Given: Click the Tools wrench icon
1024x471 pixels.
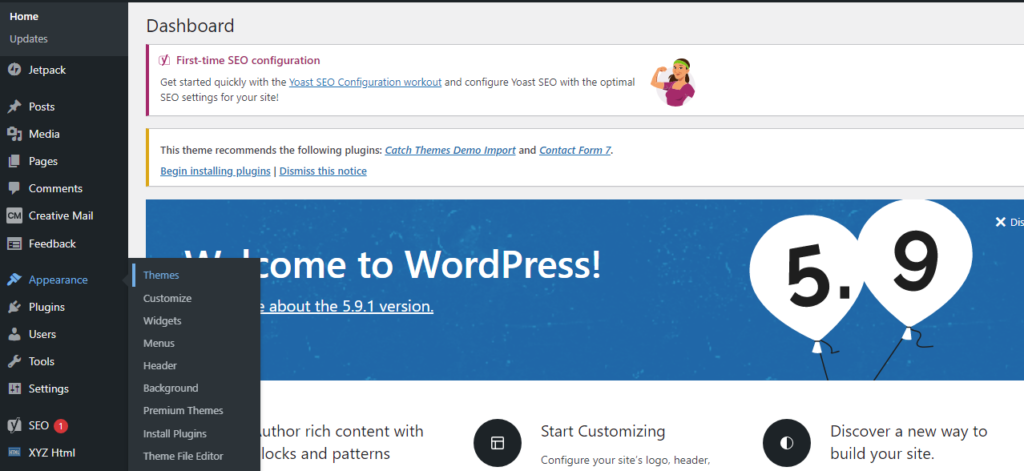Looking at the screenshot, I should pyautogui.click(x=14, y=361).
